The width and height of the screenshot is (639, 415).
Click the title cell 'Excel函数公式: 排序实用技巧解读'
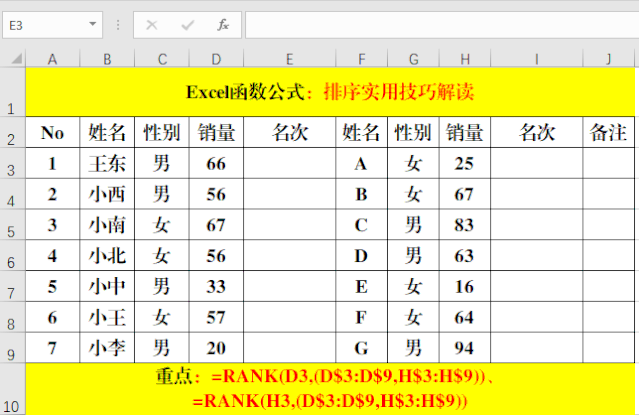click(330, 92)
